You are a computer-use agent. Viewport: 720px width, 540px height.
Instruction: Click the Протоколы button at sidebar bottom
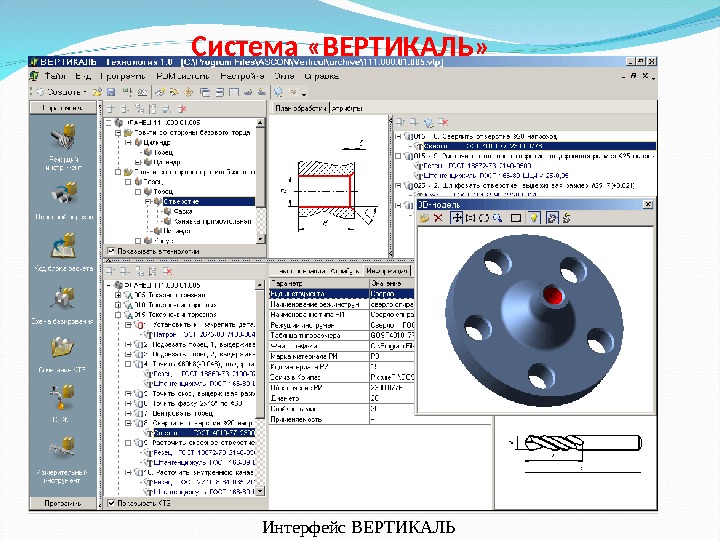62,503
